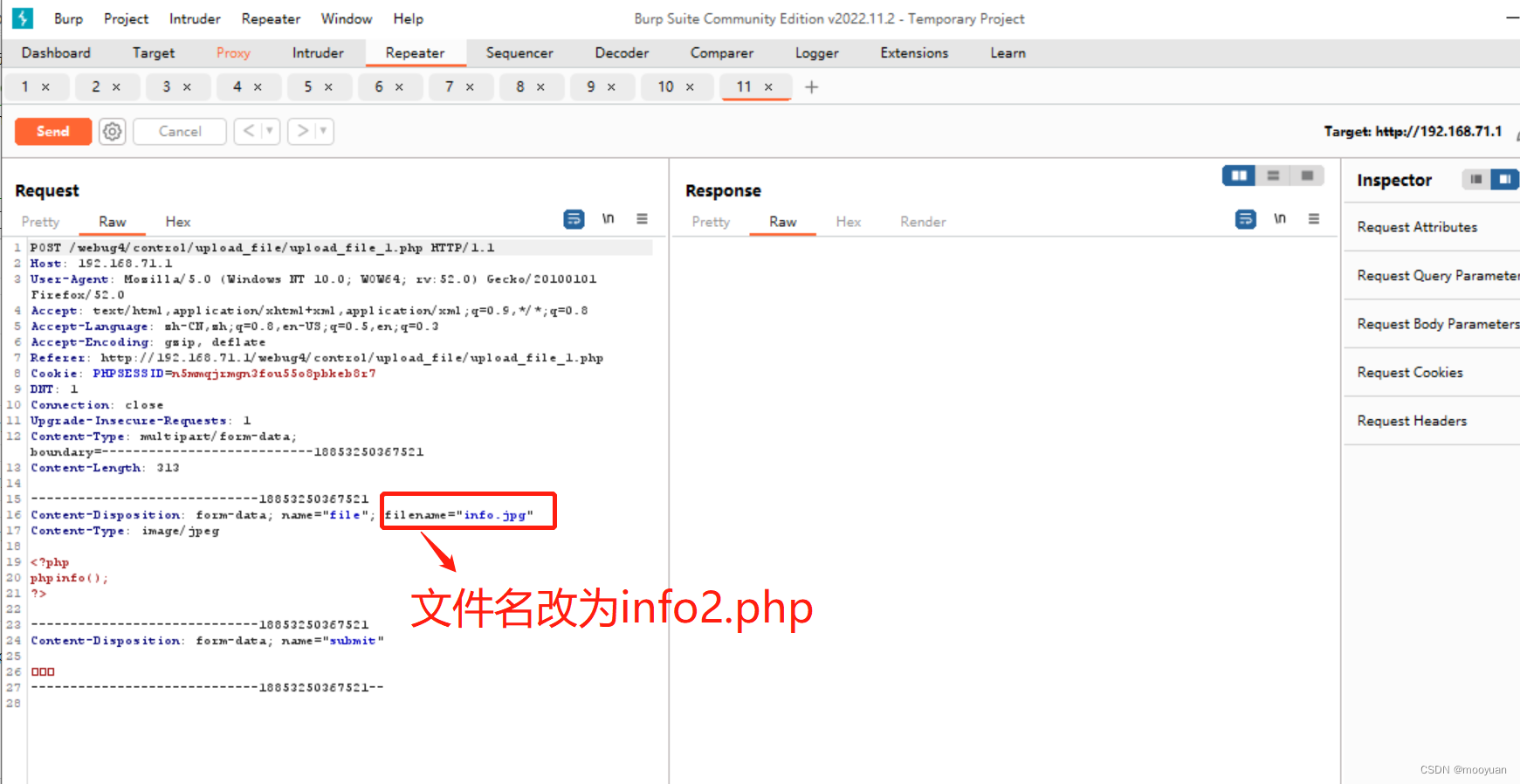This screenshot has height=784, width=1520.
Task: Close Repeater tab 1
Action: 45,87
